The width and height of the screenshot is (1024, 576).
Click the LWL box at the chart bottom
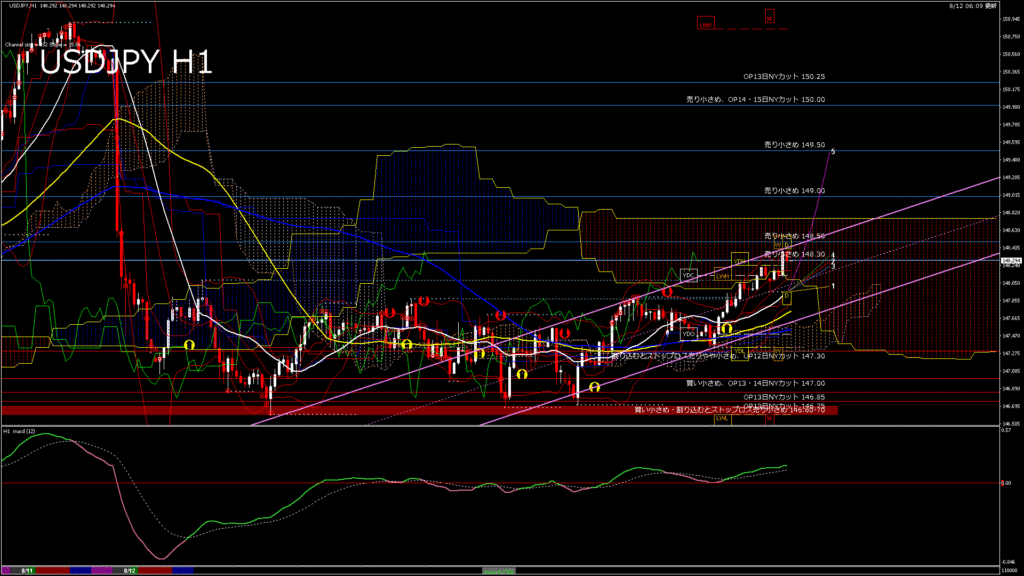(721, 418)
